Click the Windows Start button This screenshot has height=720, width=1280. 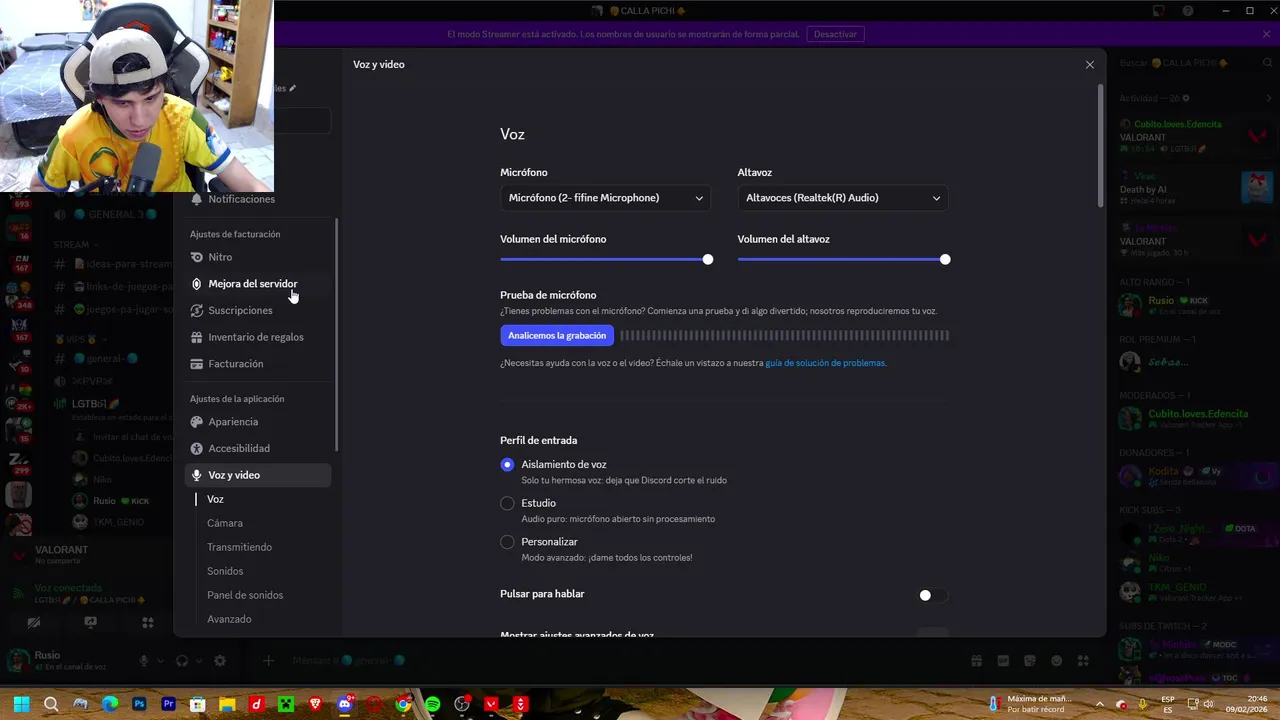coord(21,704)
